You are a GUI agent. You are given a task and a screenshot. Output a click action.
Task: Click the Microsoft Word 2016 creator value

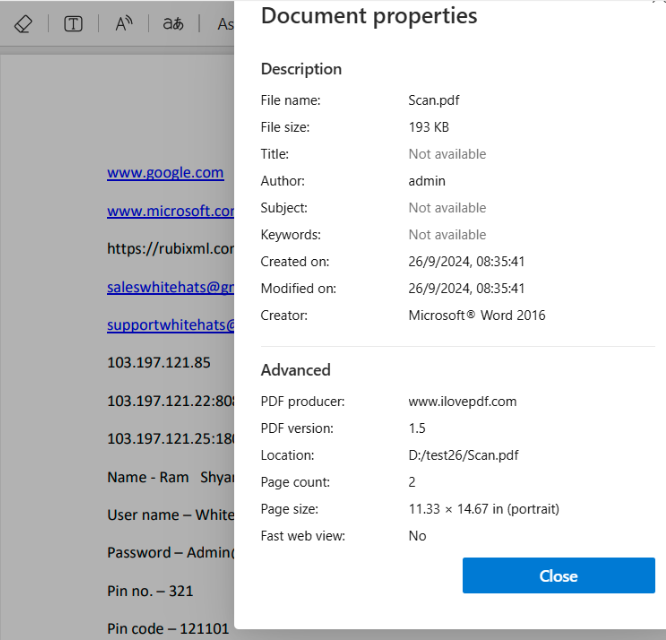477,315
